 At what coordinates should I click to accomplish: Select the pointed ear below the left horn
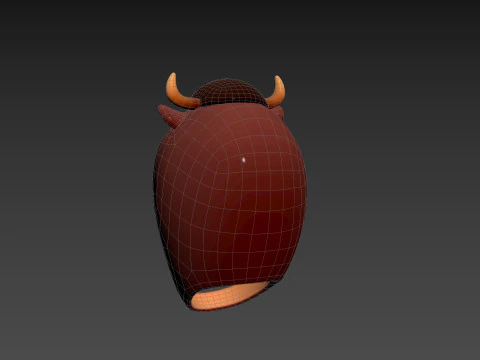(172, 115)
